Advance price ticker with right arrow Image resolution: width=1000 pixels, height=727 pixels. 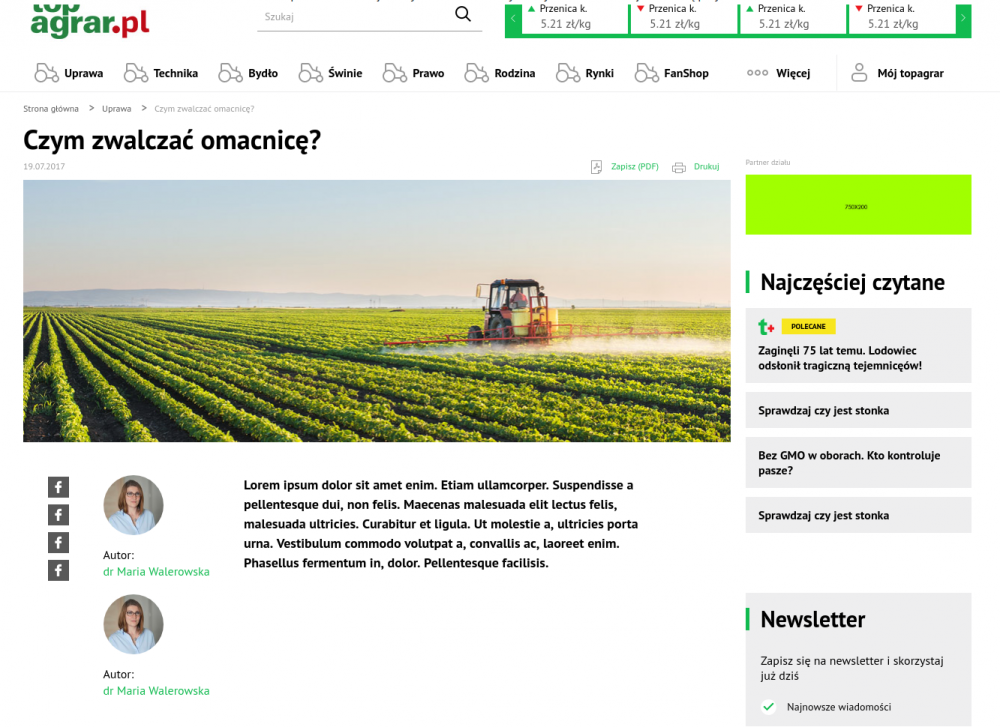click(963, 19)
